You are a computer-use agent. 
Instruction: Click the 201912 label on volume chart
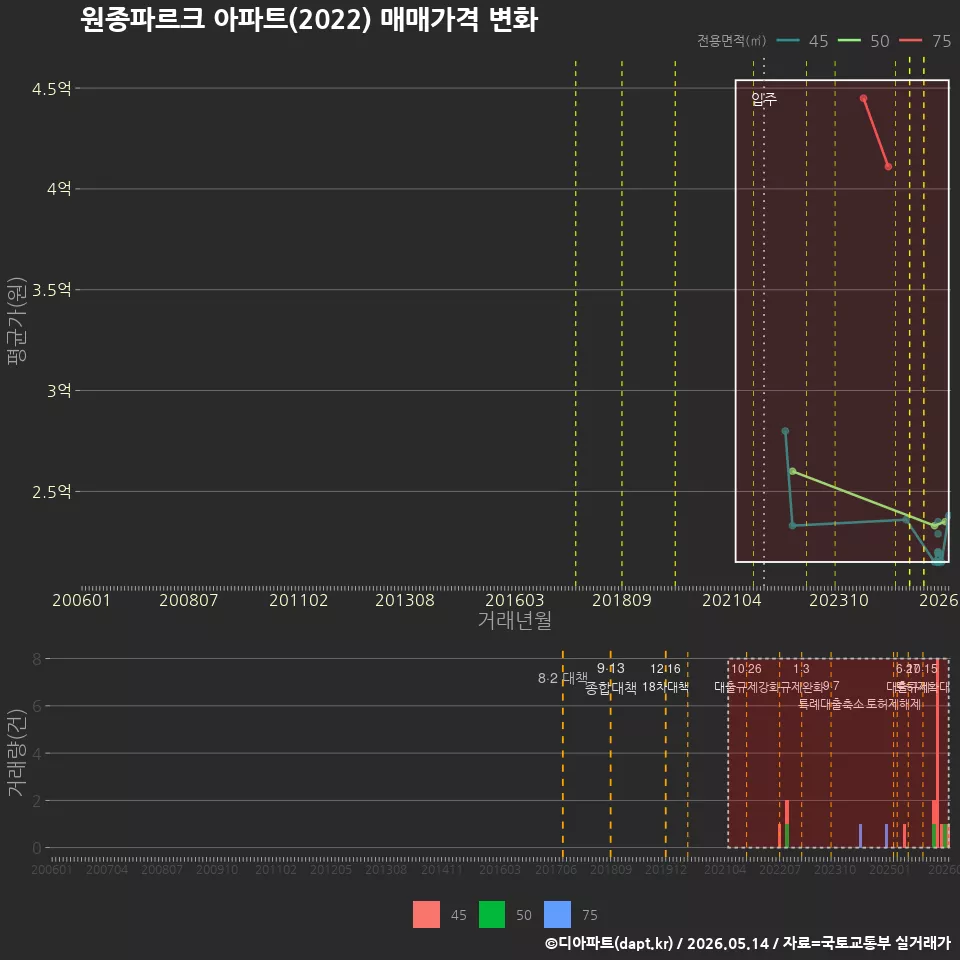pyautogui.click(x=666, y=869)
